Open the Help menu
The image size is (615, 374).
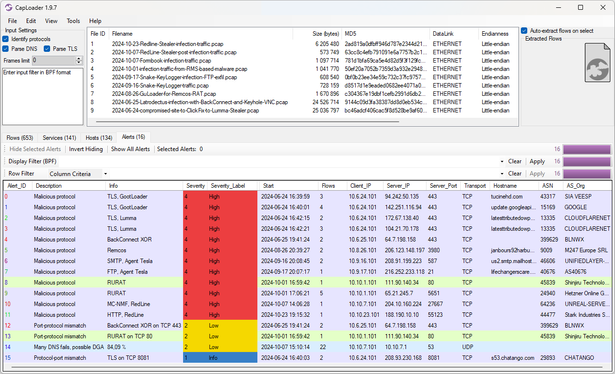[95, 21]
